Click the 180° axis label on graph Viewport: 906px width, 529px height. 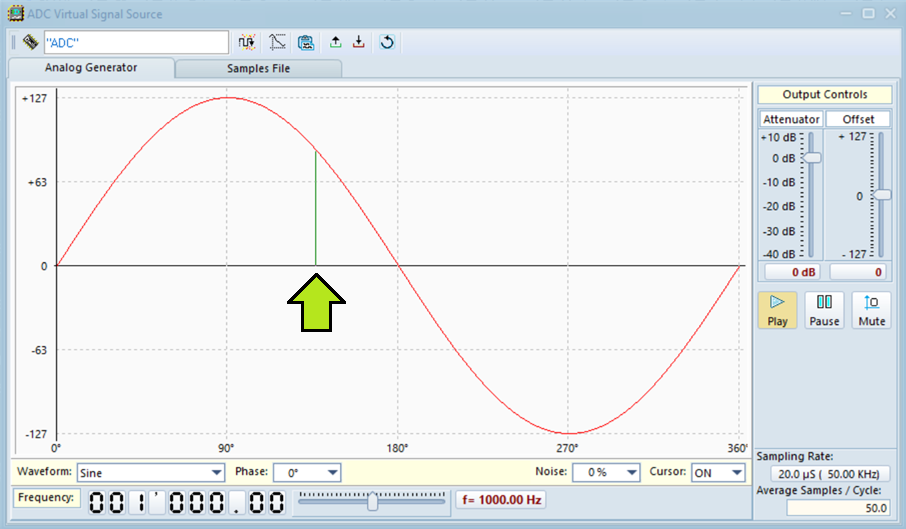point(397,449)
